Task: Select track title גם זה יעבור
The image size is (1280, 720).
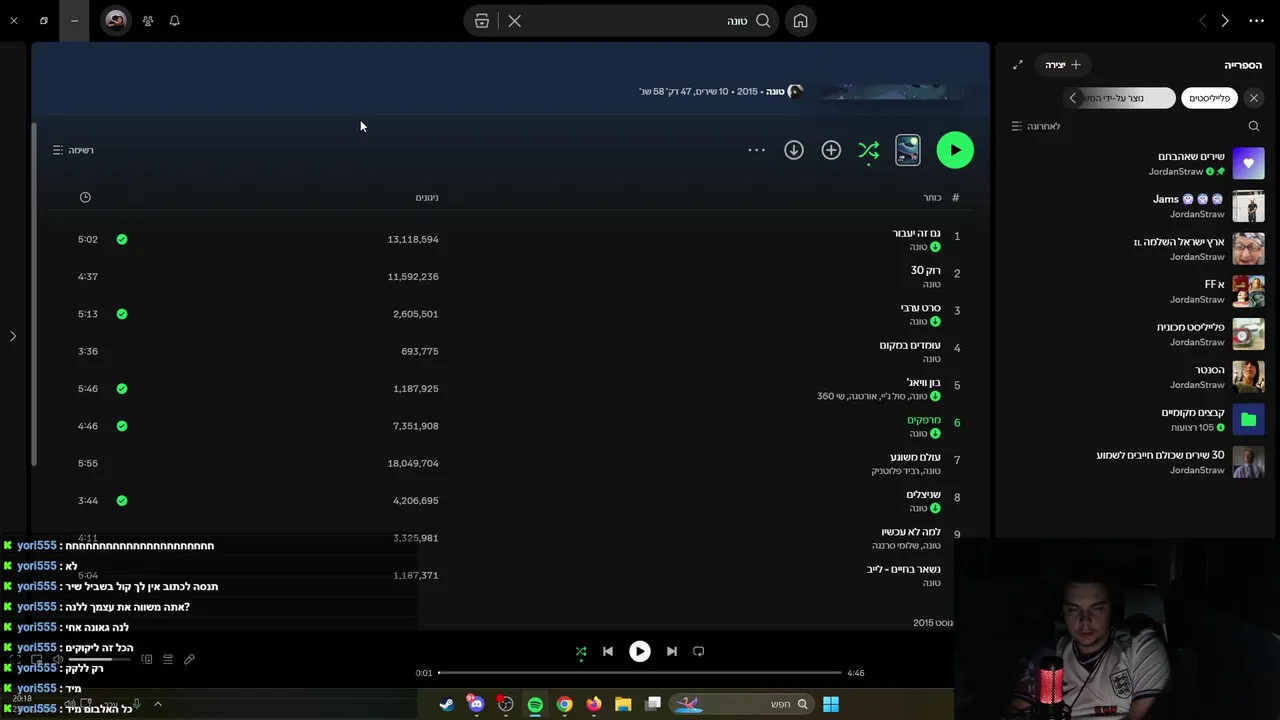Action: tap(916, 233)
